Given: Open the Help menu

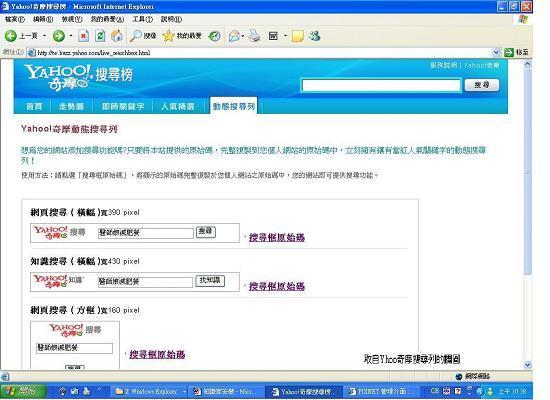Looking at the screenshot, I should point(171,19).
